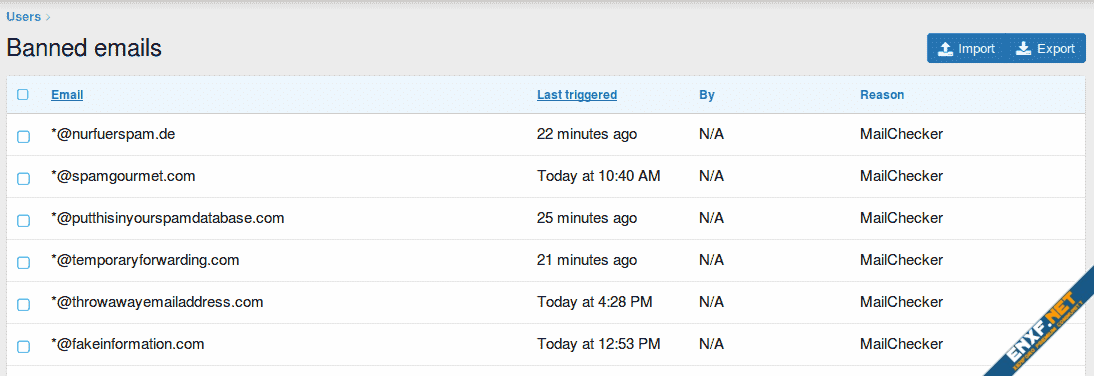1094x376 pixels.
Task: Click the Import upload icon
Action: (x=945, y=49)
